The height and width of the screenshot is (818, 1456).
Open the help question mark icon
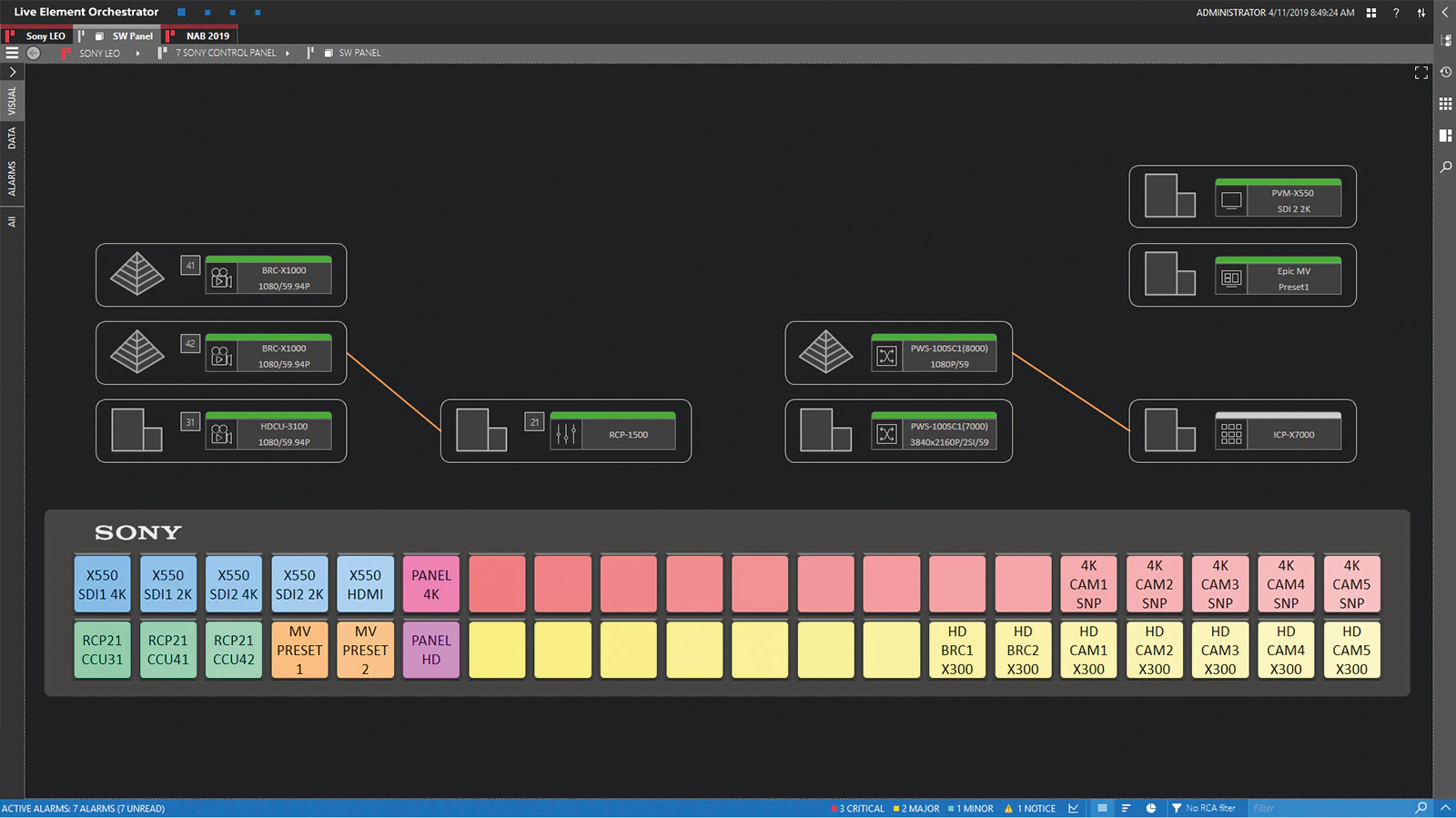click(x=1396, y=13)
